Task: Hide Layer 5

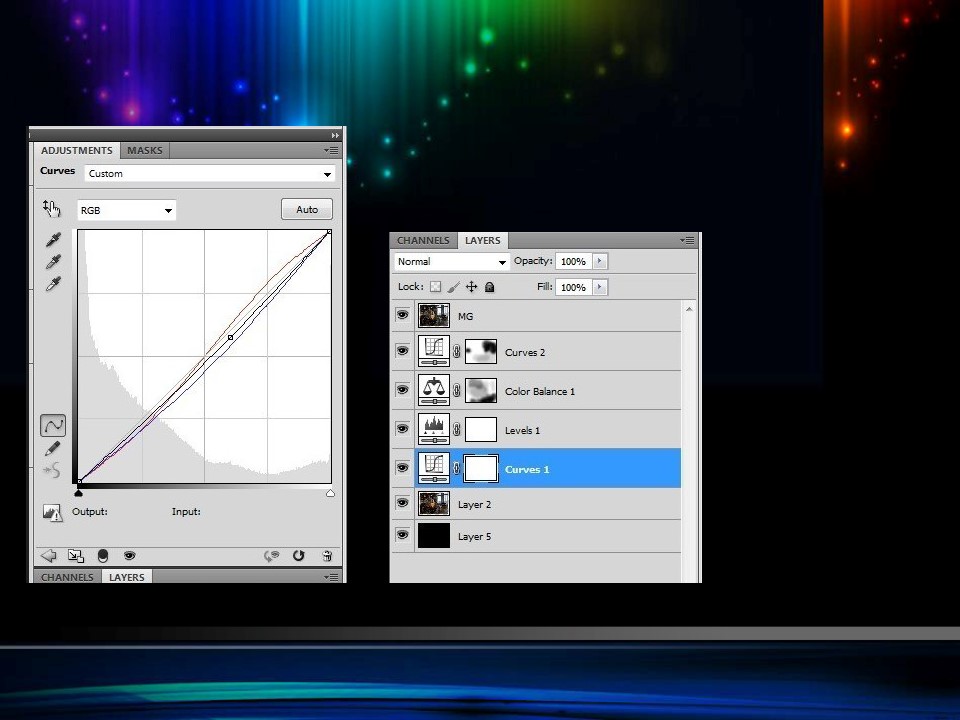Action: tap(402, 534)
